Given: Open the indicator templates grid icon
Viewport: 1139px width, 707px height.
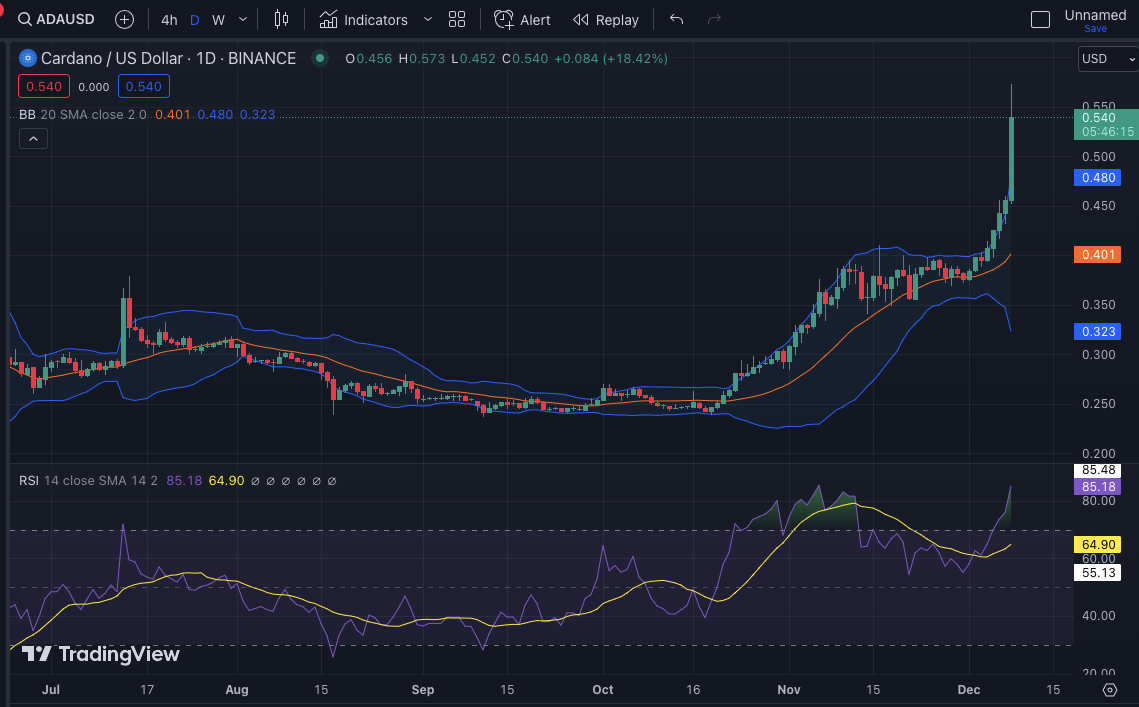Looking at the screenshot, I should click(x=457, y=19).
